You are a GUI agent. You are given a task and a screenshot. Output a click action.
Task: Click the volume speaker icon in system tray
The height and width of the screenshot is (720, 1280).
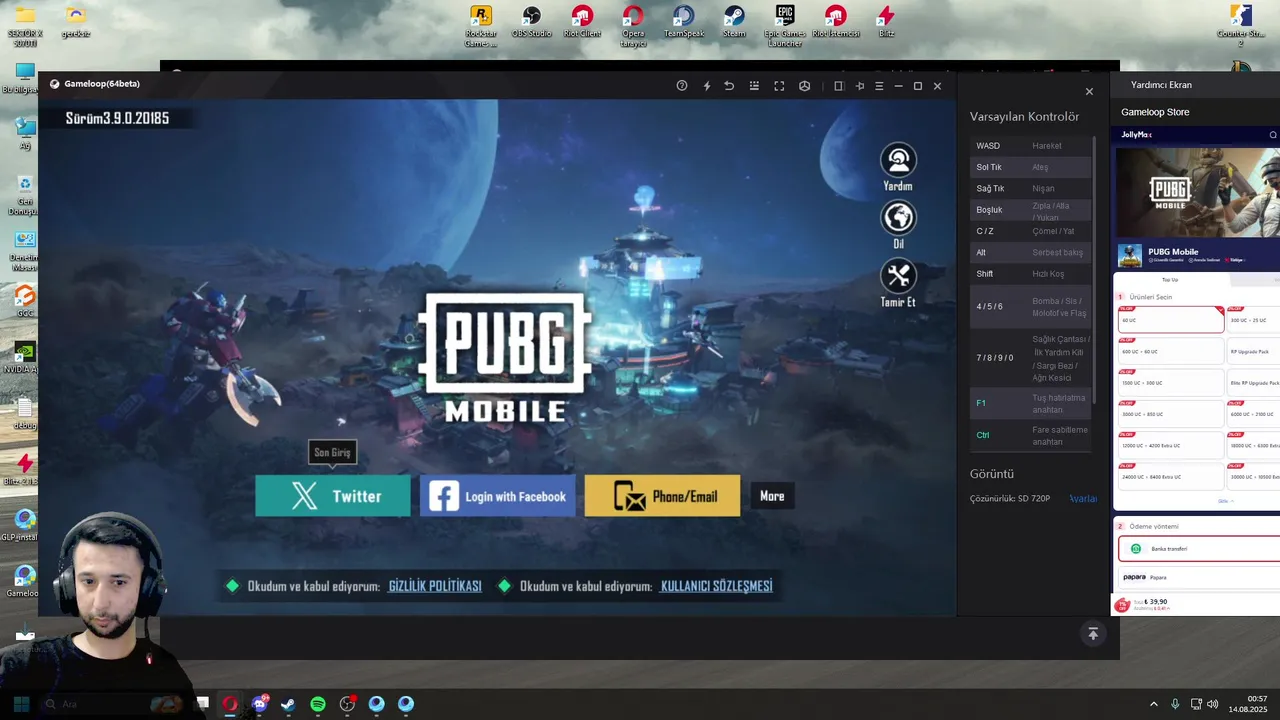coord(1213,704)
